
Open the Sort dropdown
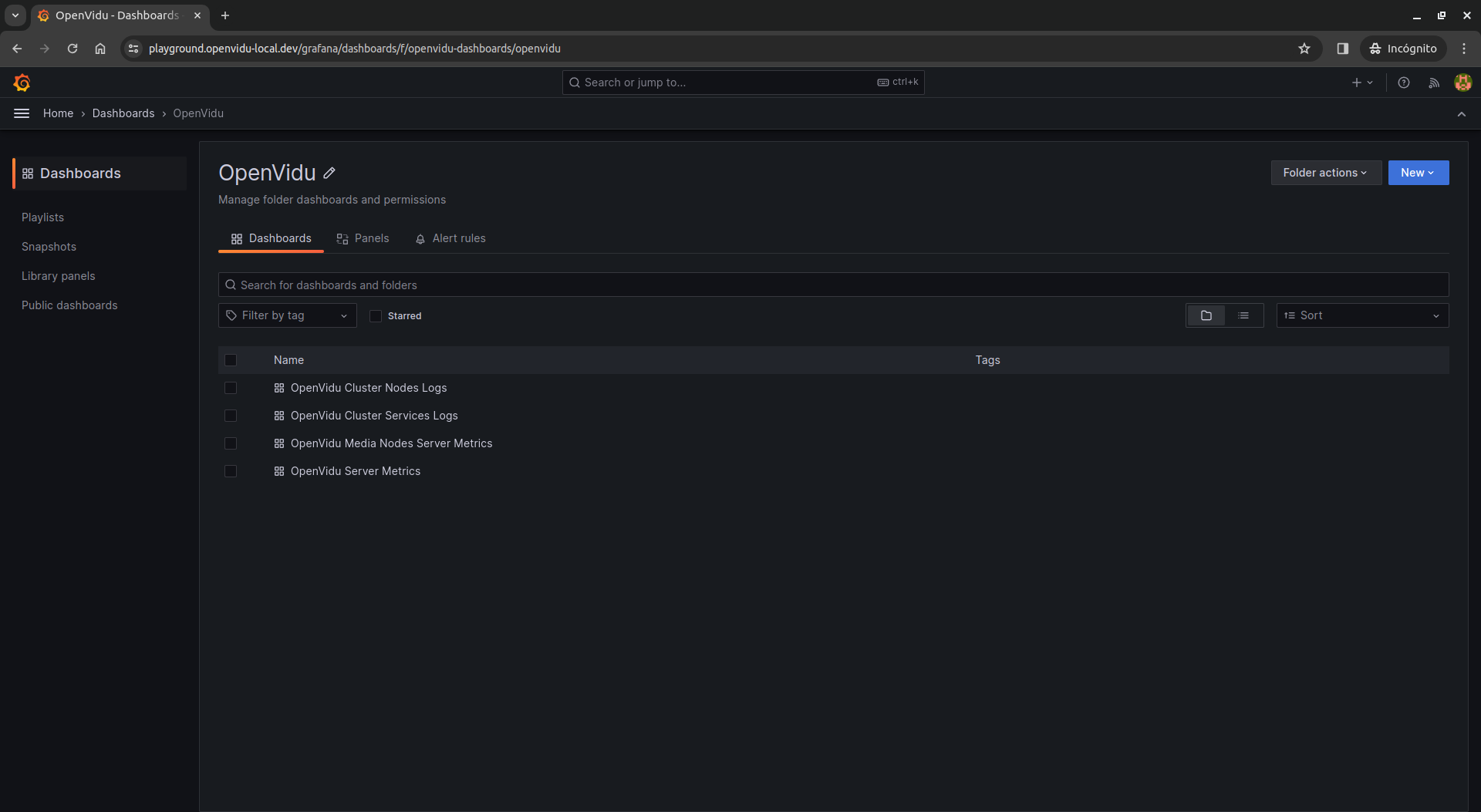point(1361,315)
